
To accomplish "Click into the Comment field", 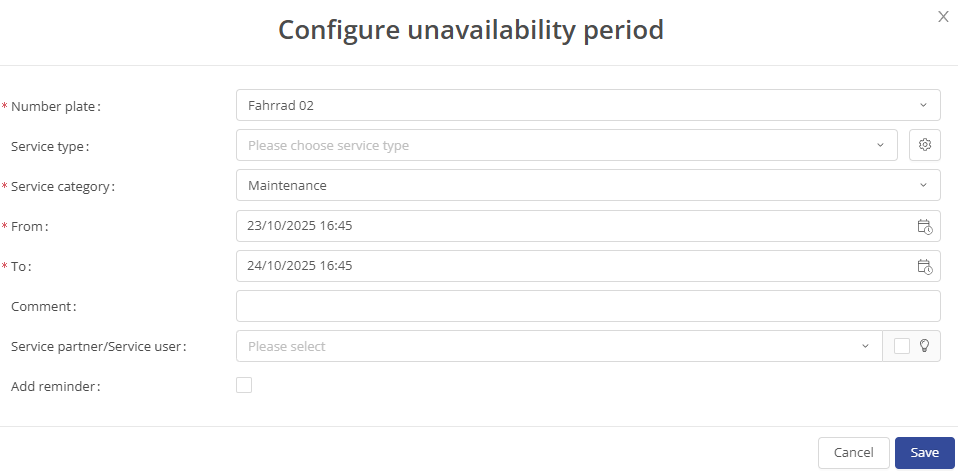I will coord(588,306).
